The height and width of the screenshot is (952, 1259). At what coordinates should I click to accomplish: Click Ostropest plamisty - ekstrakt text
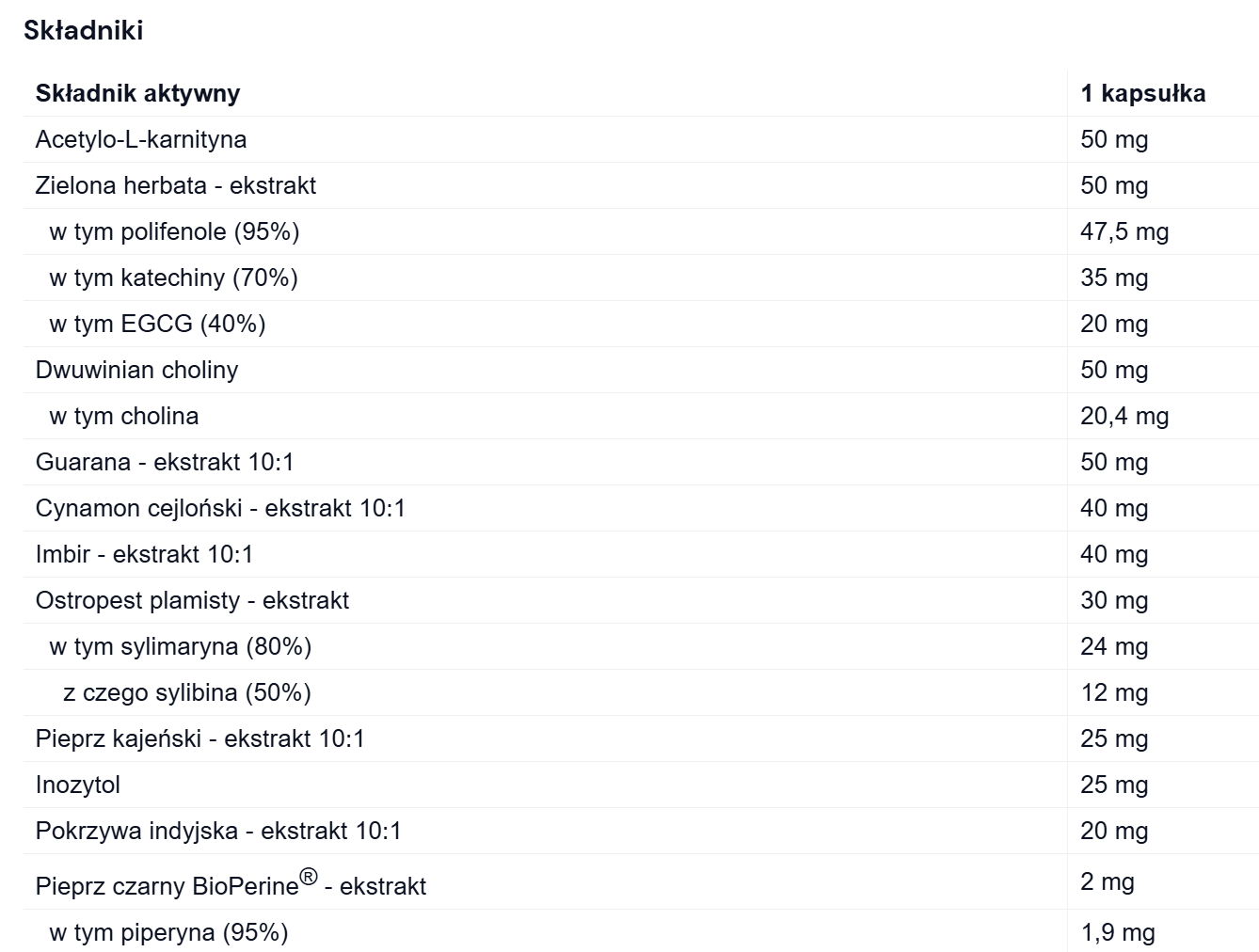point(192,600)
